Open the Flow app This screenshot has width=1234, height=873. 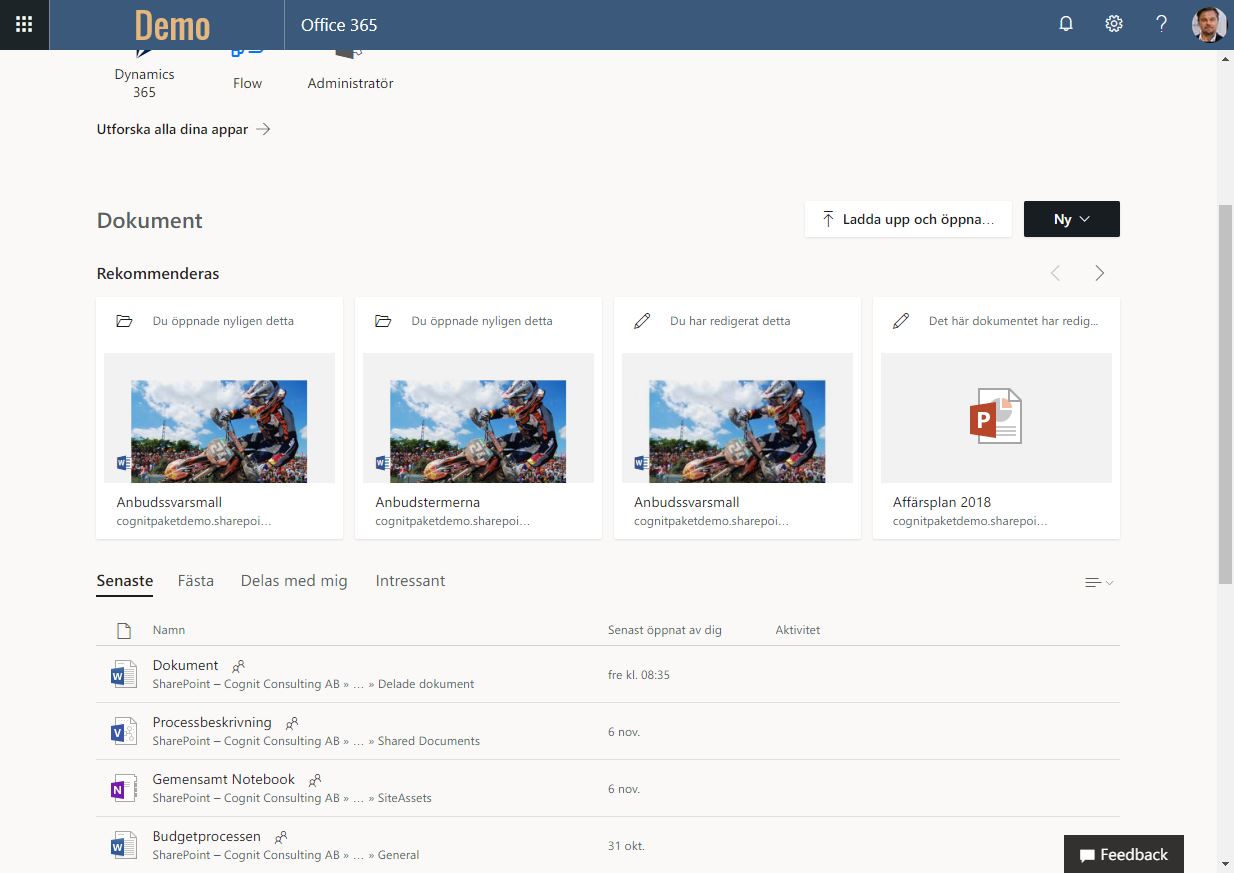[247, 70]
